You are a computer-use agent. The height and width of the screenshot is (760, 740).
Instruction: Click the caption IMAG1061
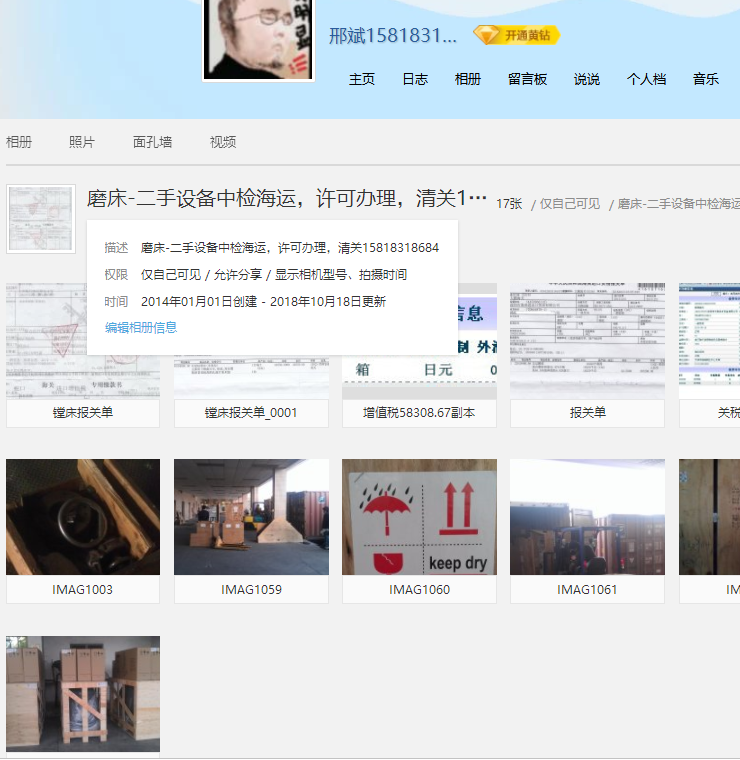coord(587,589)
